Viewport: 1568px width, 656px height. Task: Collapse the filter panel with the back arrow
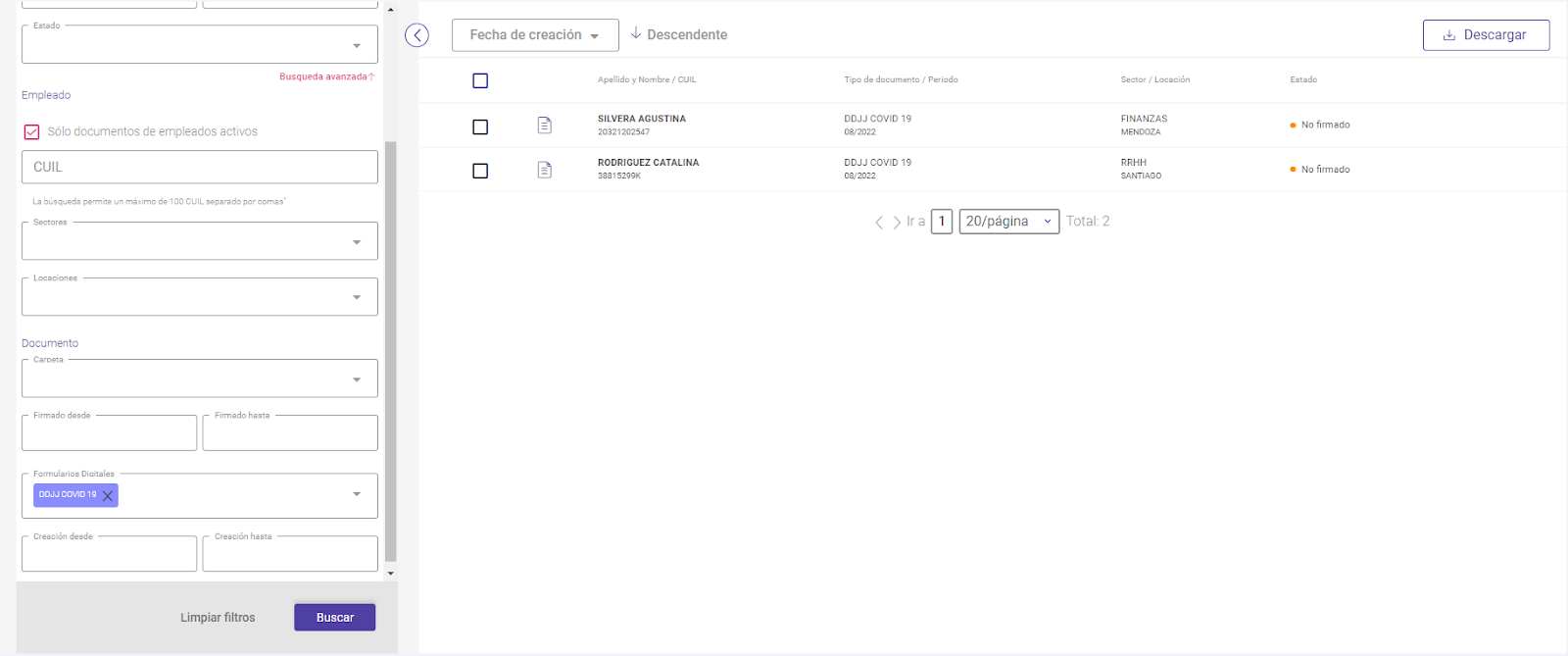(x=416, y=35)
